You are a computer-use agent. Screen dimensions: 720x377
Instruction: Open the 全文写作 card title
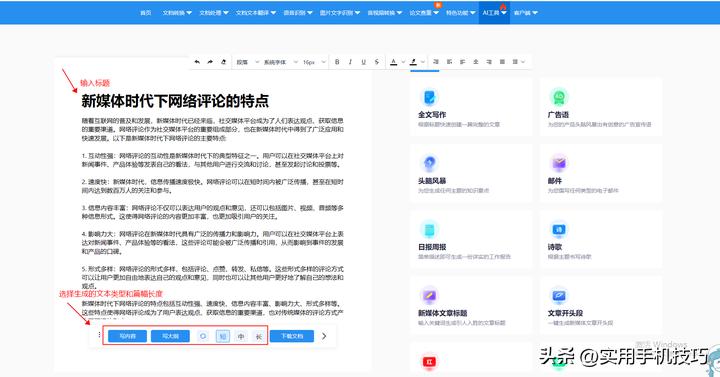432,115
